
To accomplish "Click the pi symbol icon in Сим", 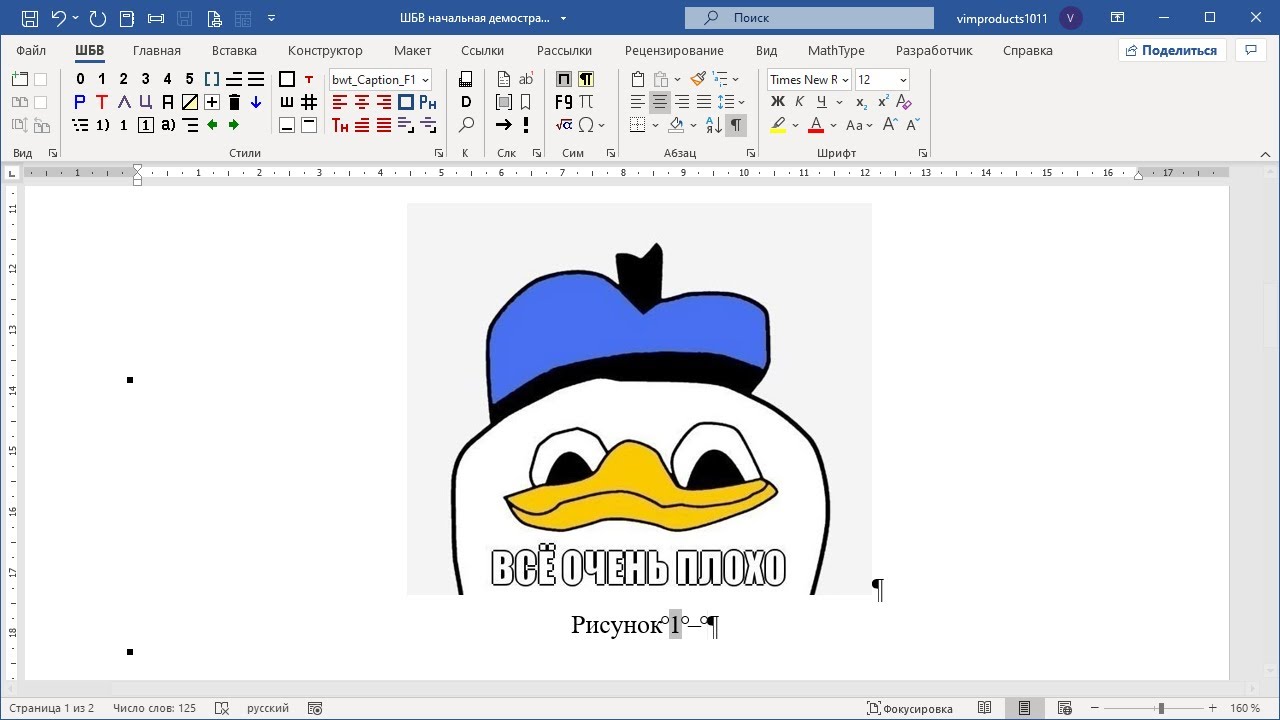I will (x=586, y=102).
